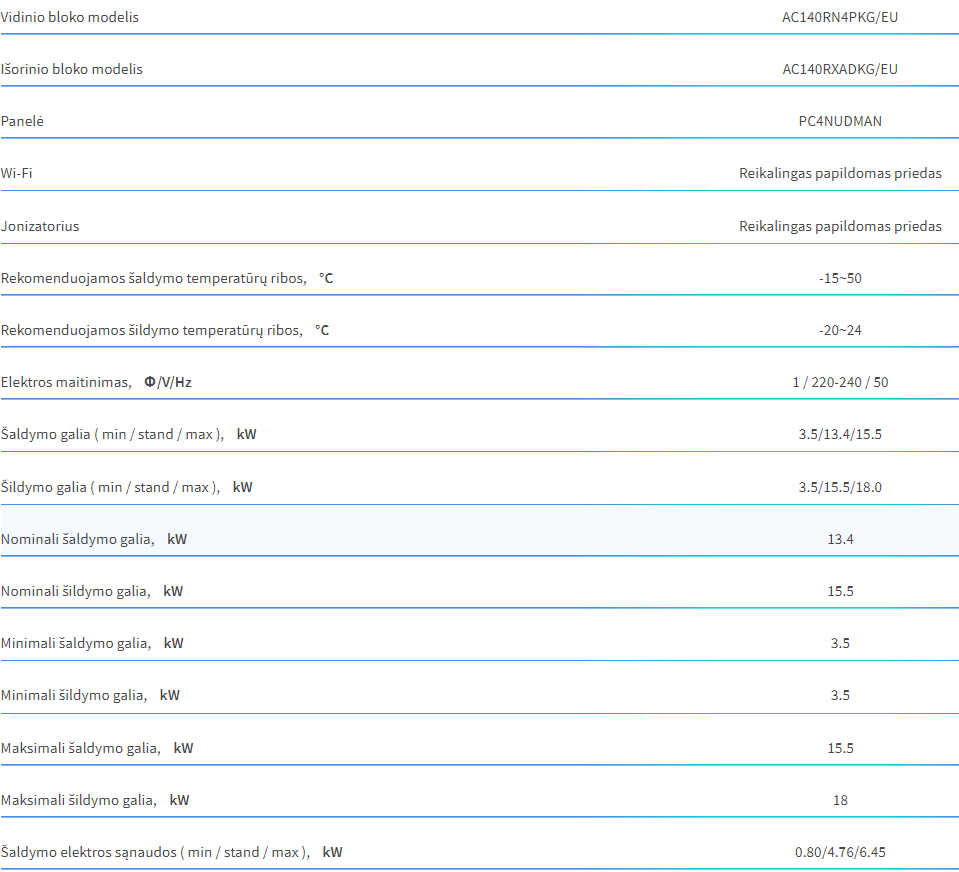959x872 pixels.
Task: Click 'Reikalingas papildomas priedas' in Wi-Fi row
Action: tap(840, 173)
